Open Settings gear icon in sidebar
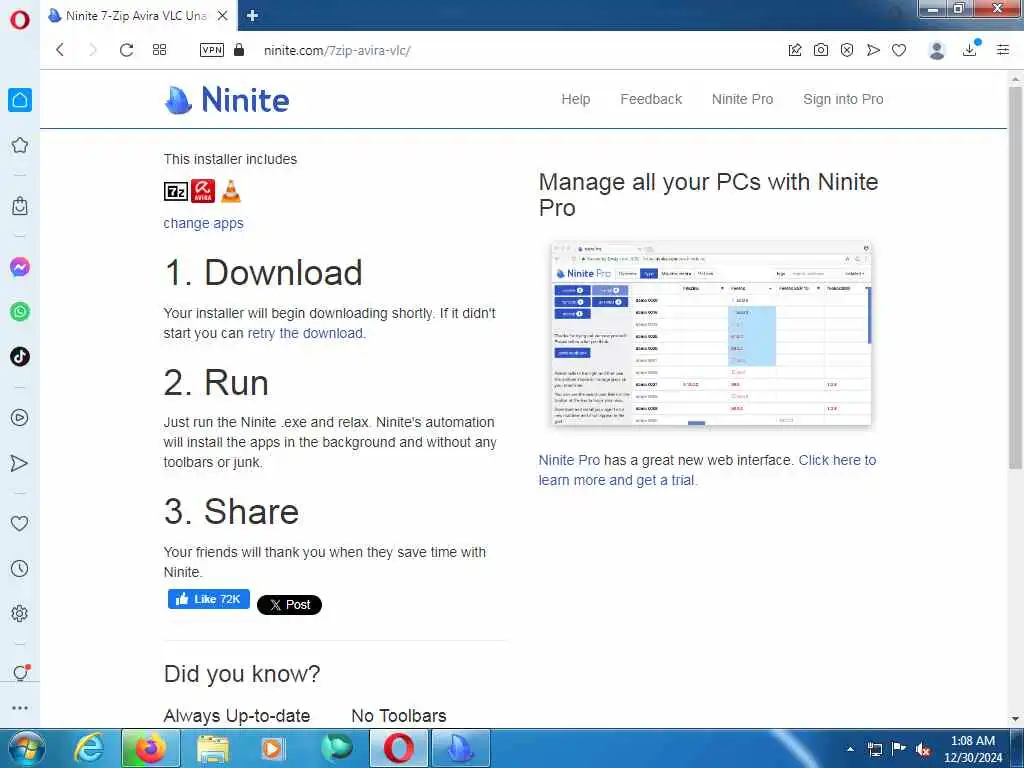This screenshot has width=1024, height=768. 20,613
